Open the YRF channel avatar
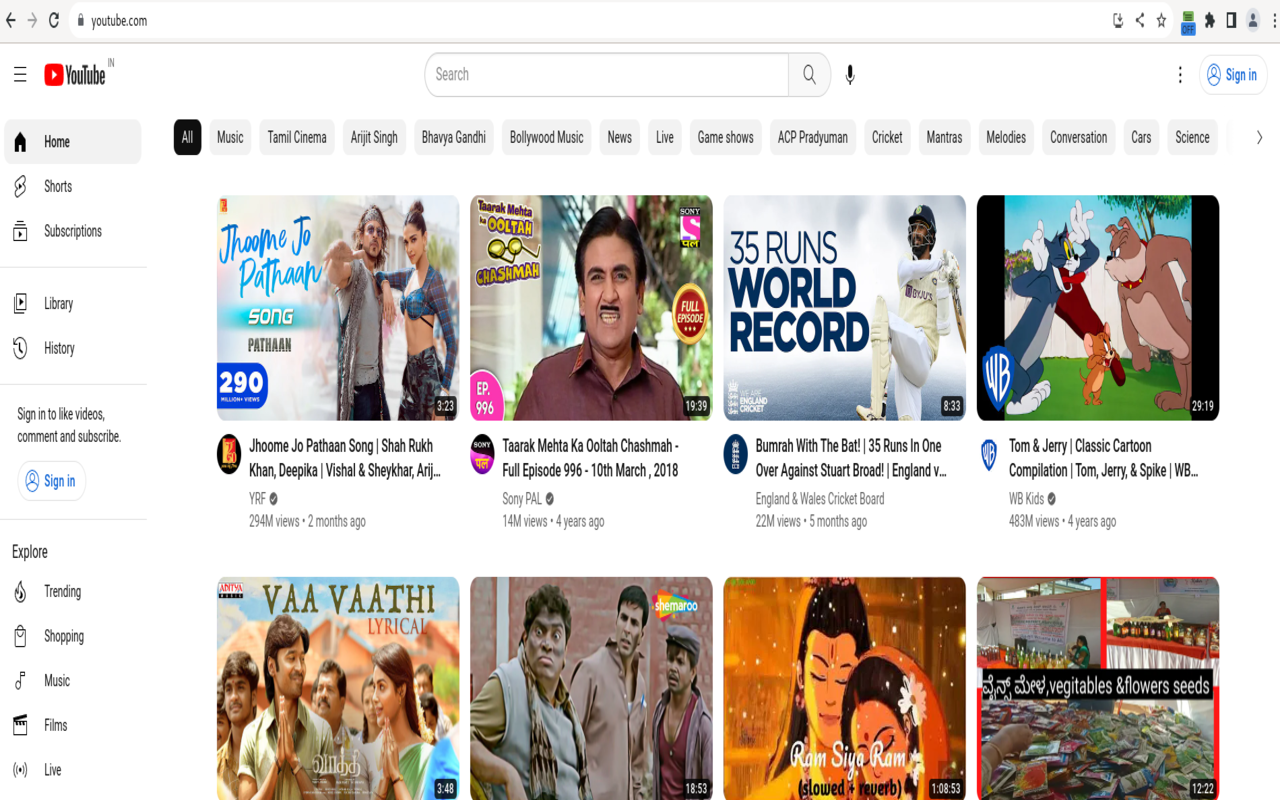The height and width of the screenshot is (800, 1280). click(x=229, y=454)
